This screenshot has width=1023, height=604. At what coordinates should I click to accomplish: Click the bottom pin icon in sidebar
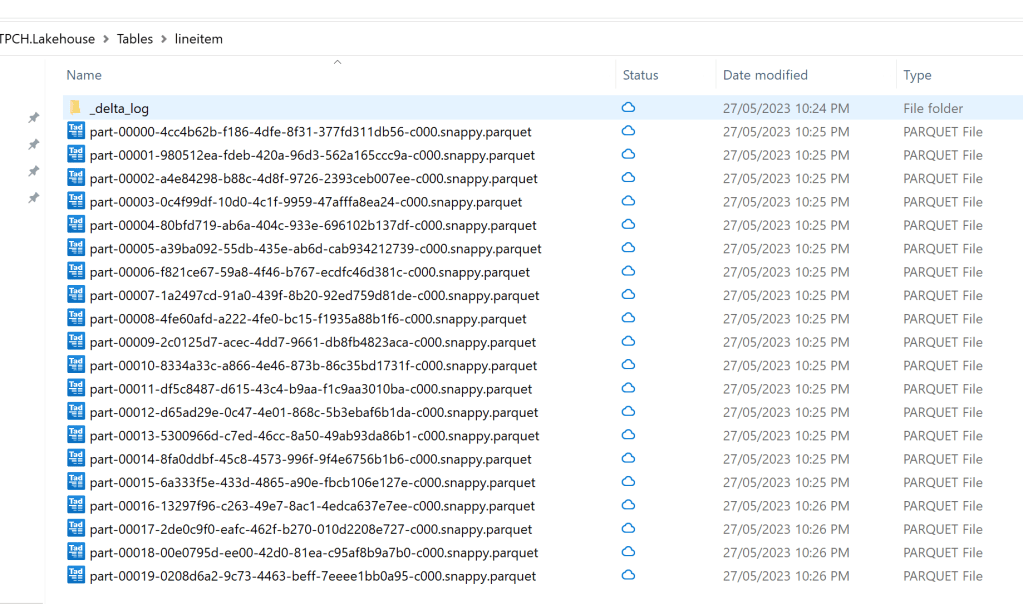point(33,198)
